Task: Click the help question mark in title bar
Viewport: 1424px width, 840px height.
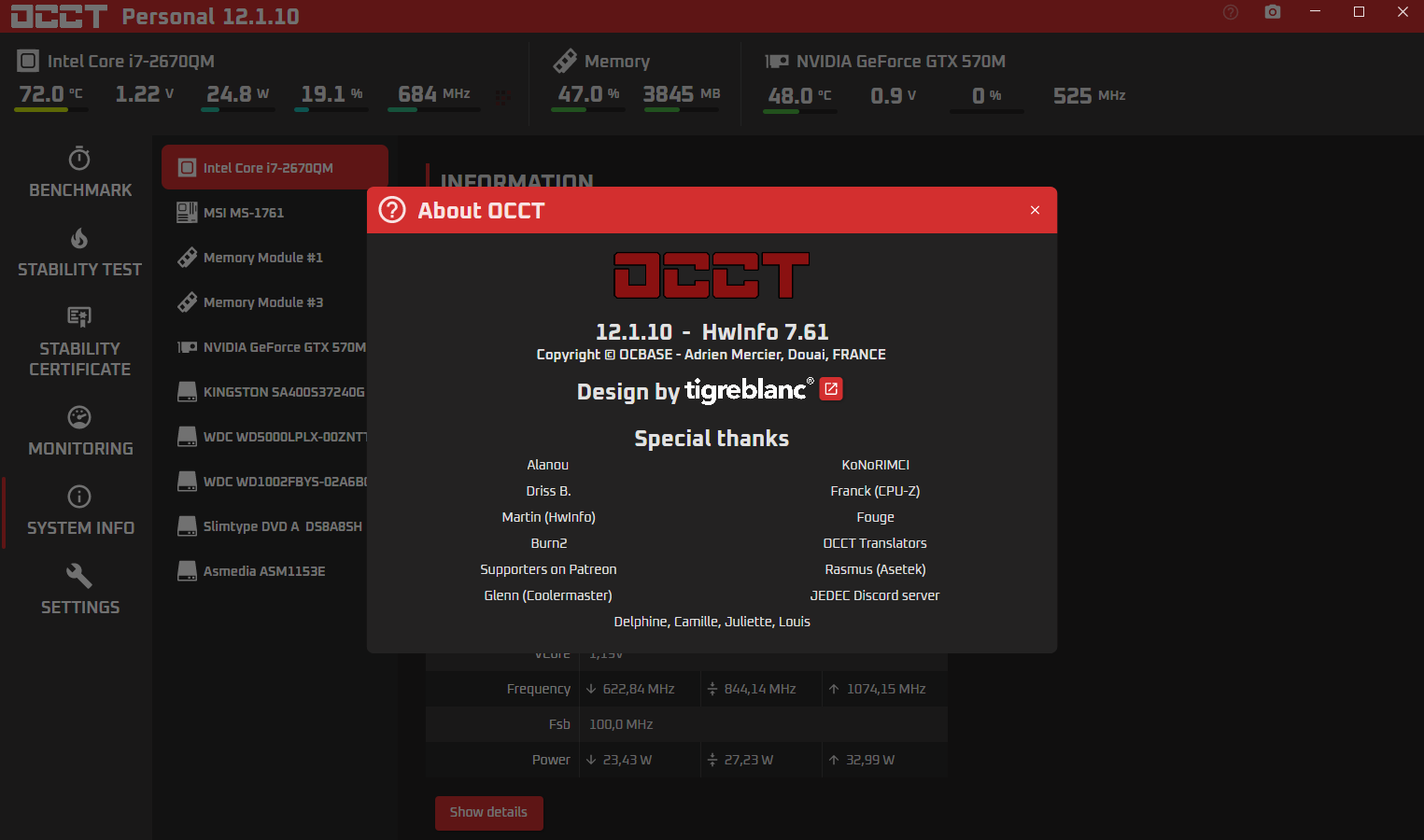Action: (1231, 12)
